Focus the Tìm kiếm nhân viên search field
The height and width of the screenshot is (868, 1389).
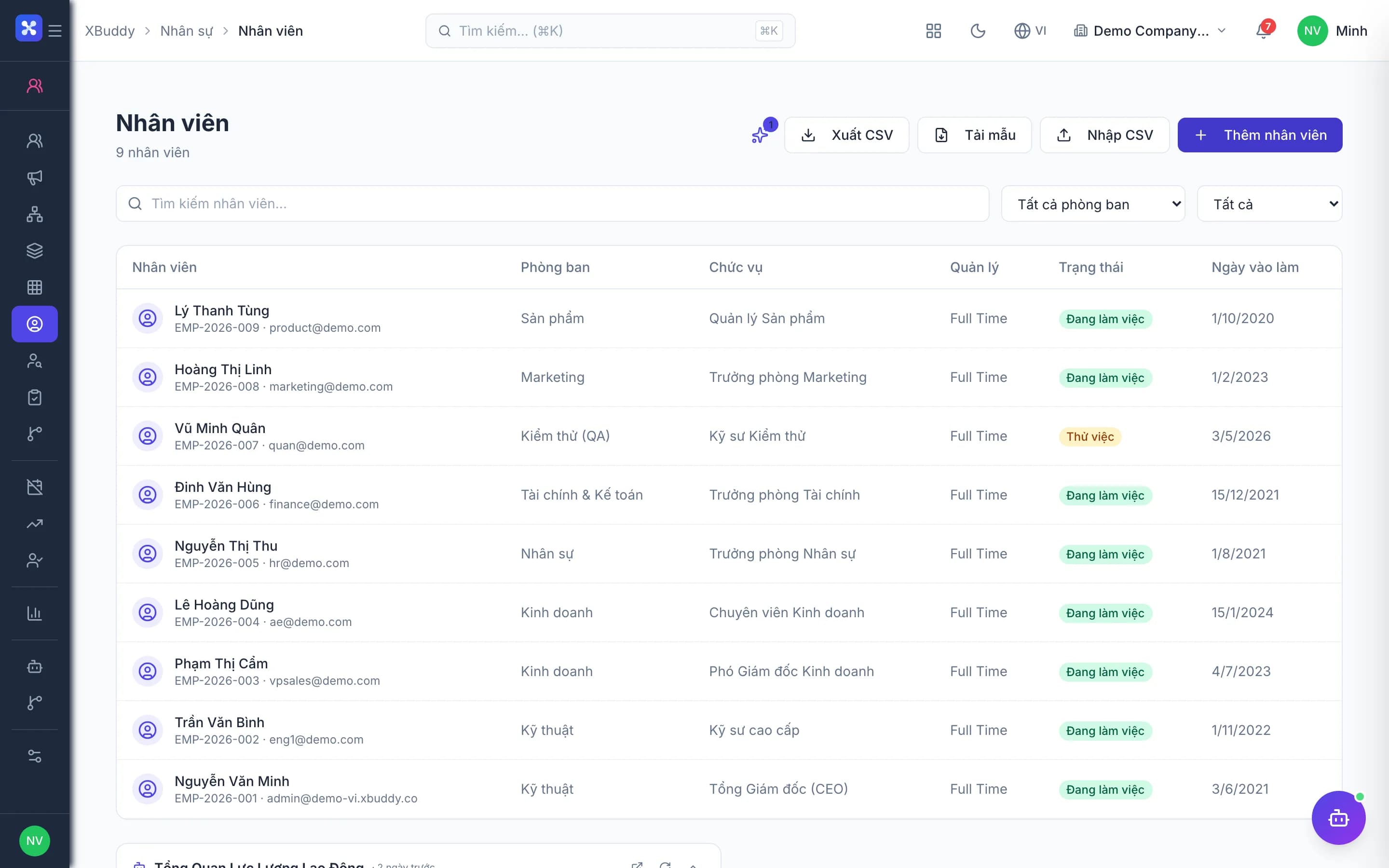pos(552,204)
